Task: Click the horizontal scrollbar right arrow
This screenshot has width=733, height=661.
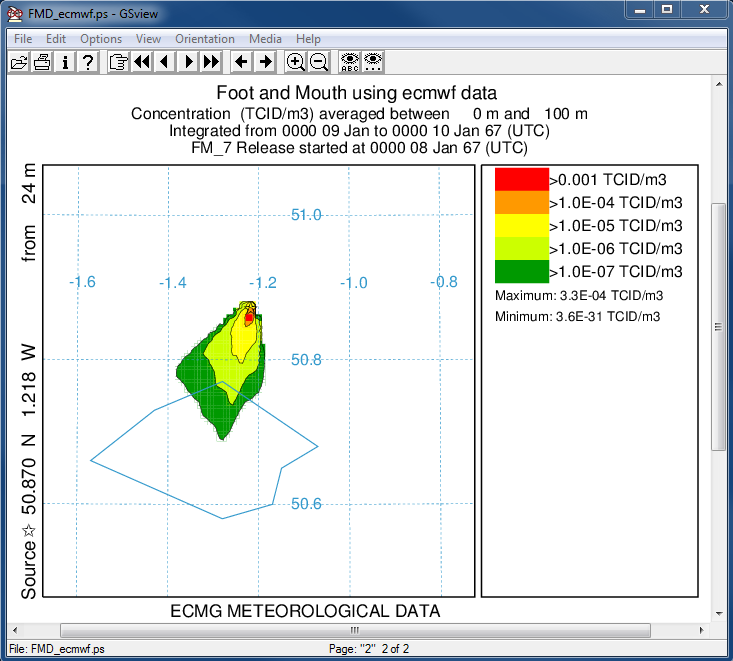Action: [702, 630]
